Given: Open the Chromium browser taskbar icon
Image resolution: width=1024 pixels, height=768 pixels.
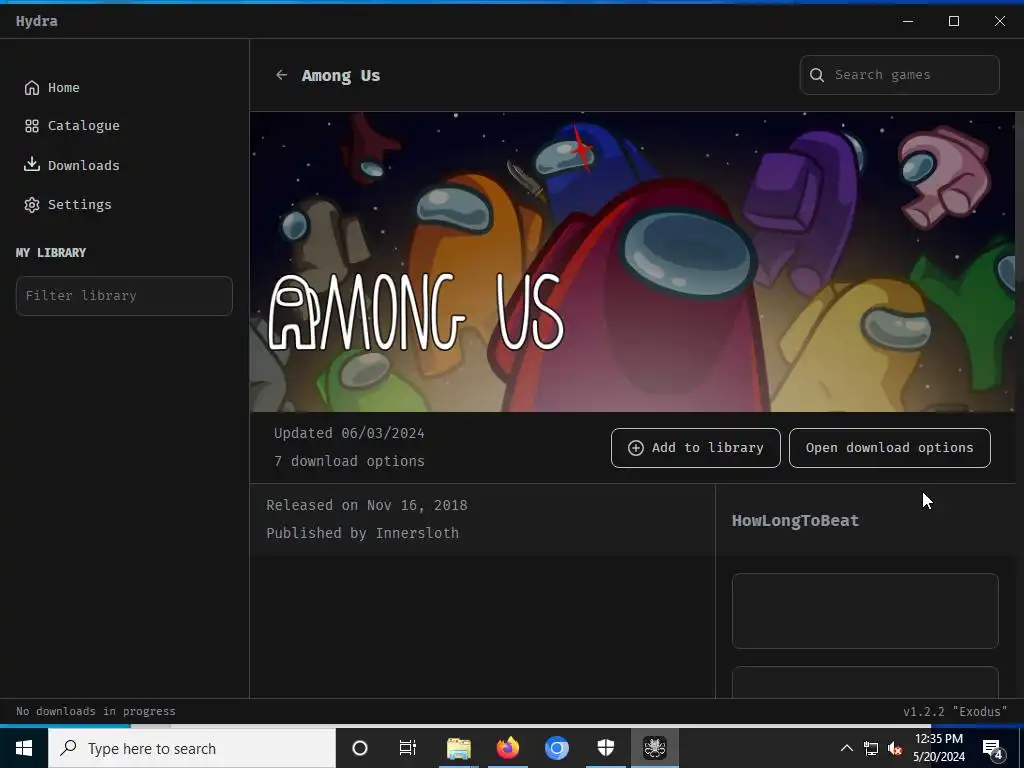Looking at the screenshot, I should pyautogui.click(x=557, y=748).
